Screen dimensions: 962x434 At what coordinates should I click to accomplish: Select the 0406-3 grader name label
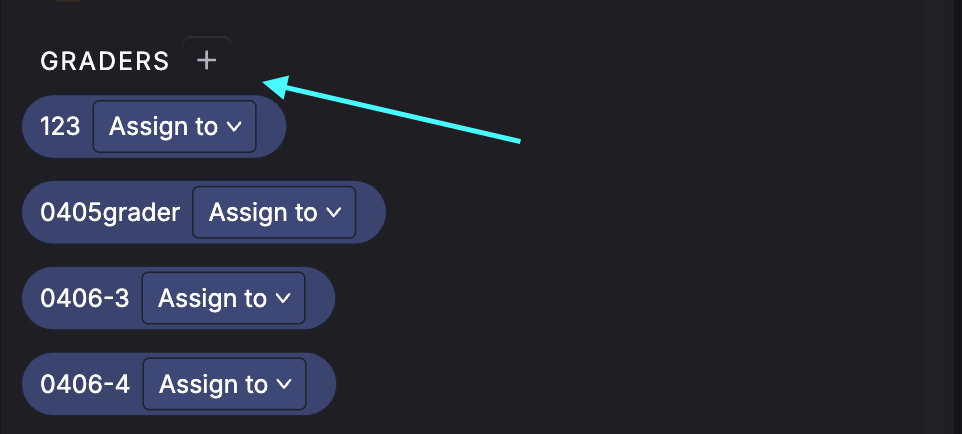(x=85, y=299)
